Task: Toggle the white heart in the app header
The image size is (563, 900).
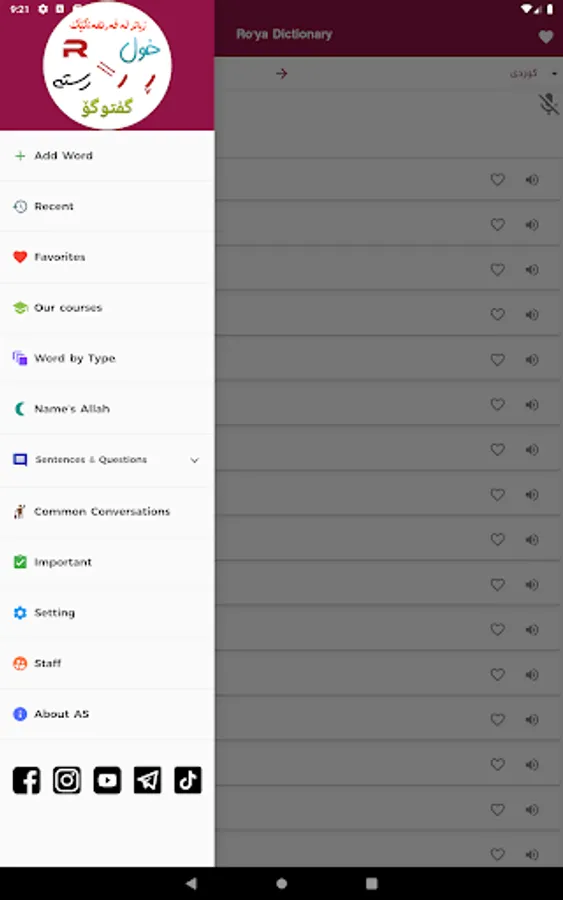Action: [546, 37]
